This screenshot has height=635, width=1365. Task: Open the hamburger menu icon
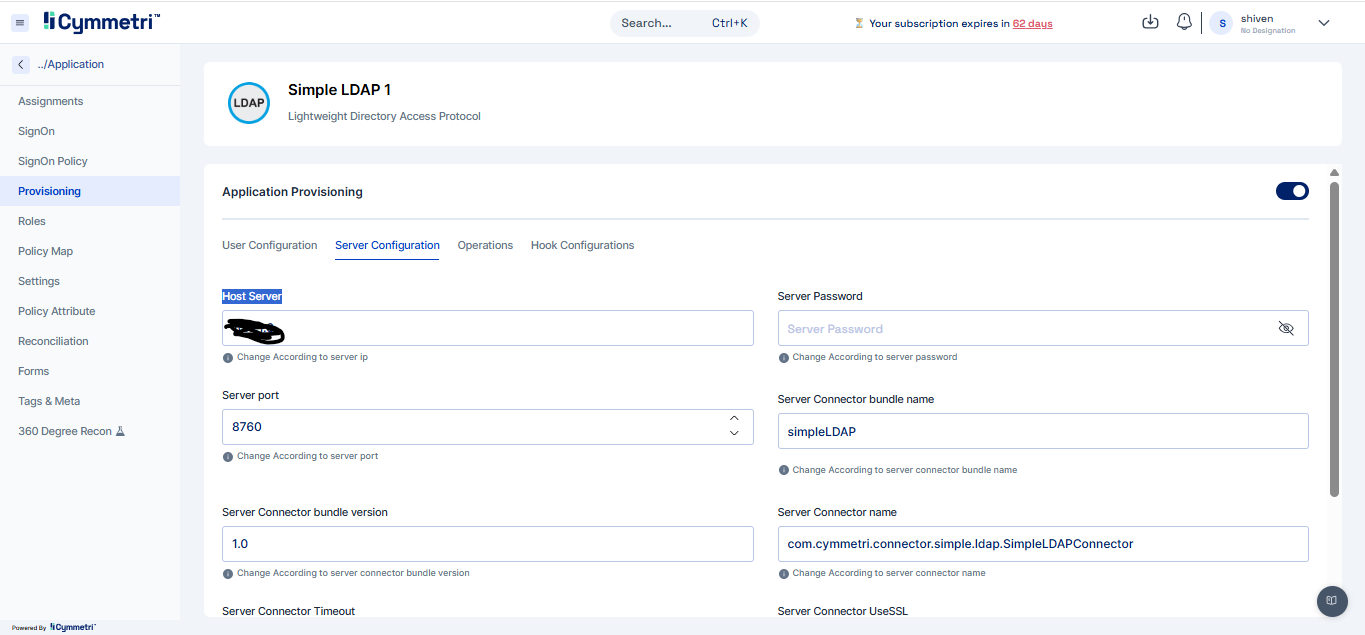[x=20, y=22]
